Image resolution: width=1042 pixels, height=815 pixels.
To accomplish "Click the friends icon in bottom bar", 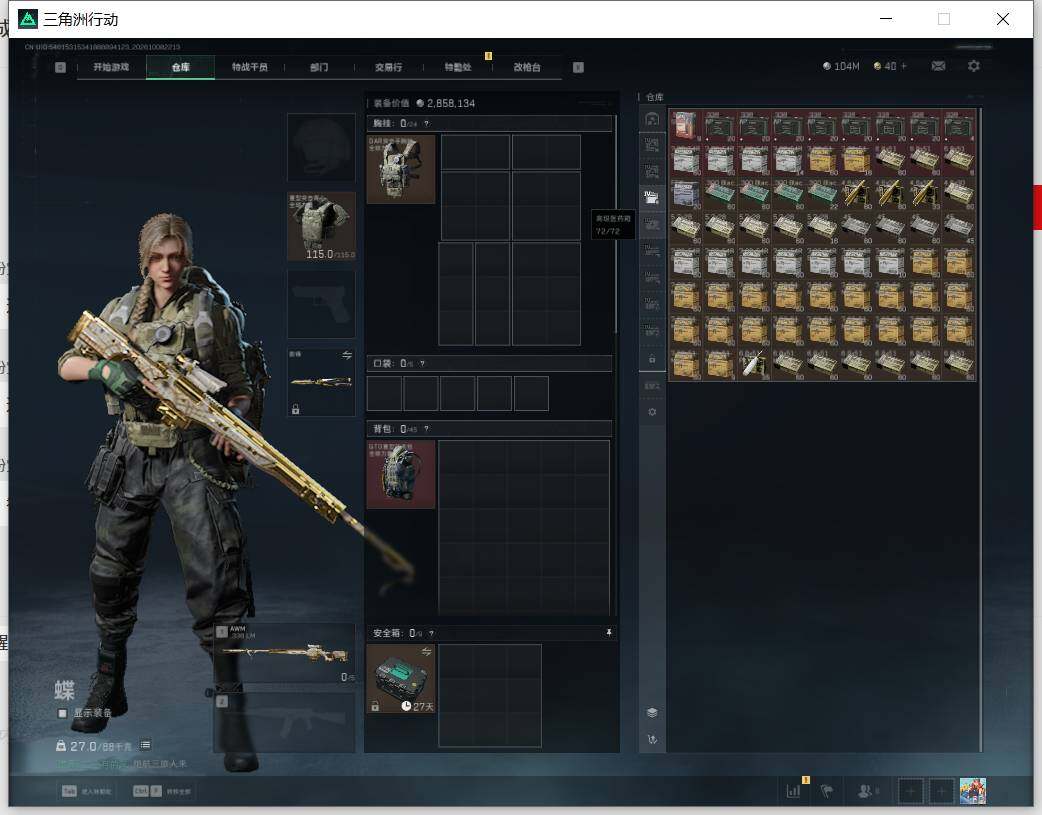I will coord(867,791).
